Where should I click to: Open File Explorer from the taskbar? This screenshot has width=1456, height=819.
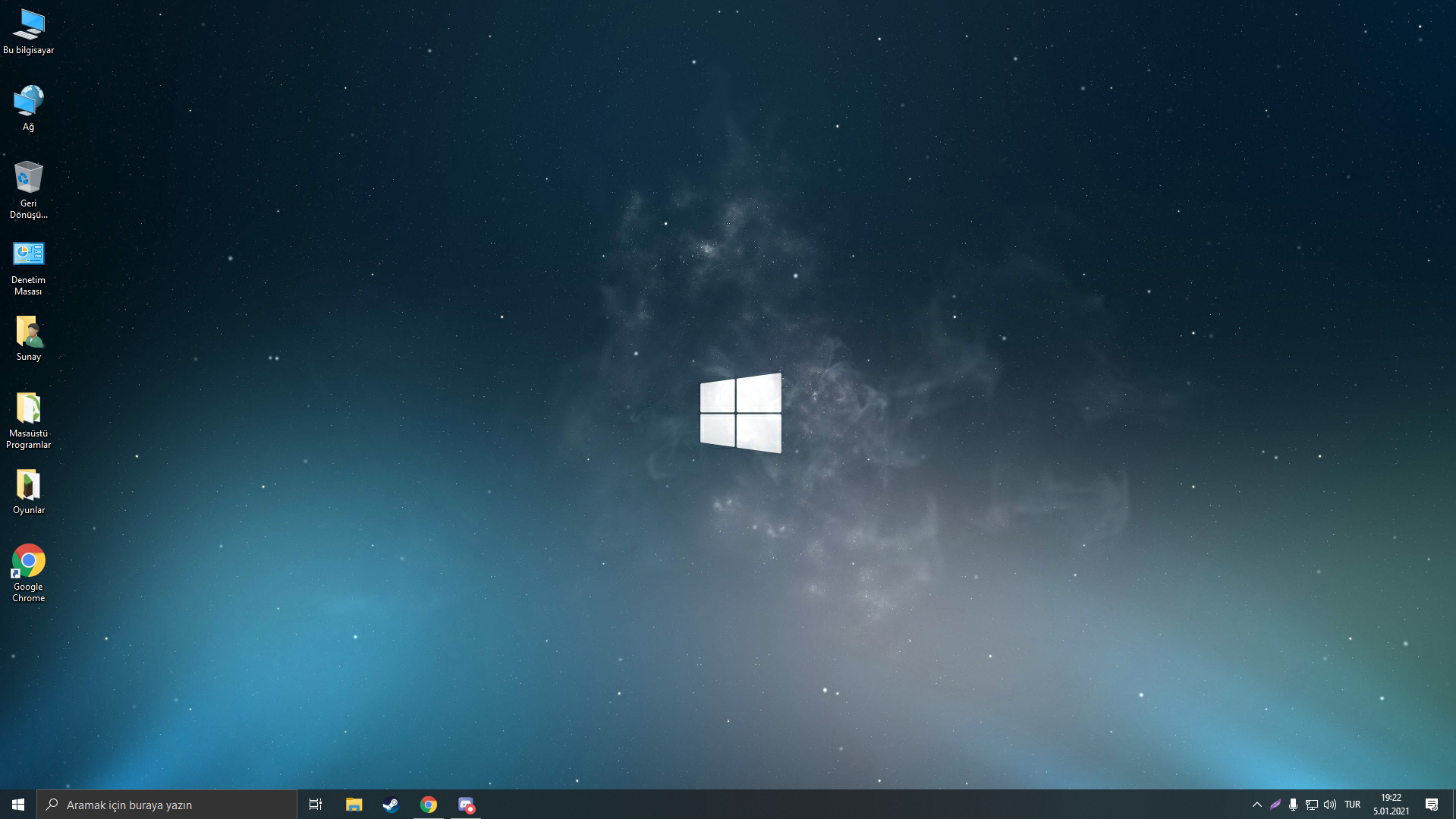(x=354, y=805)
